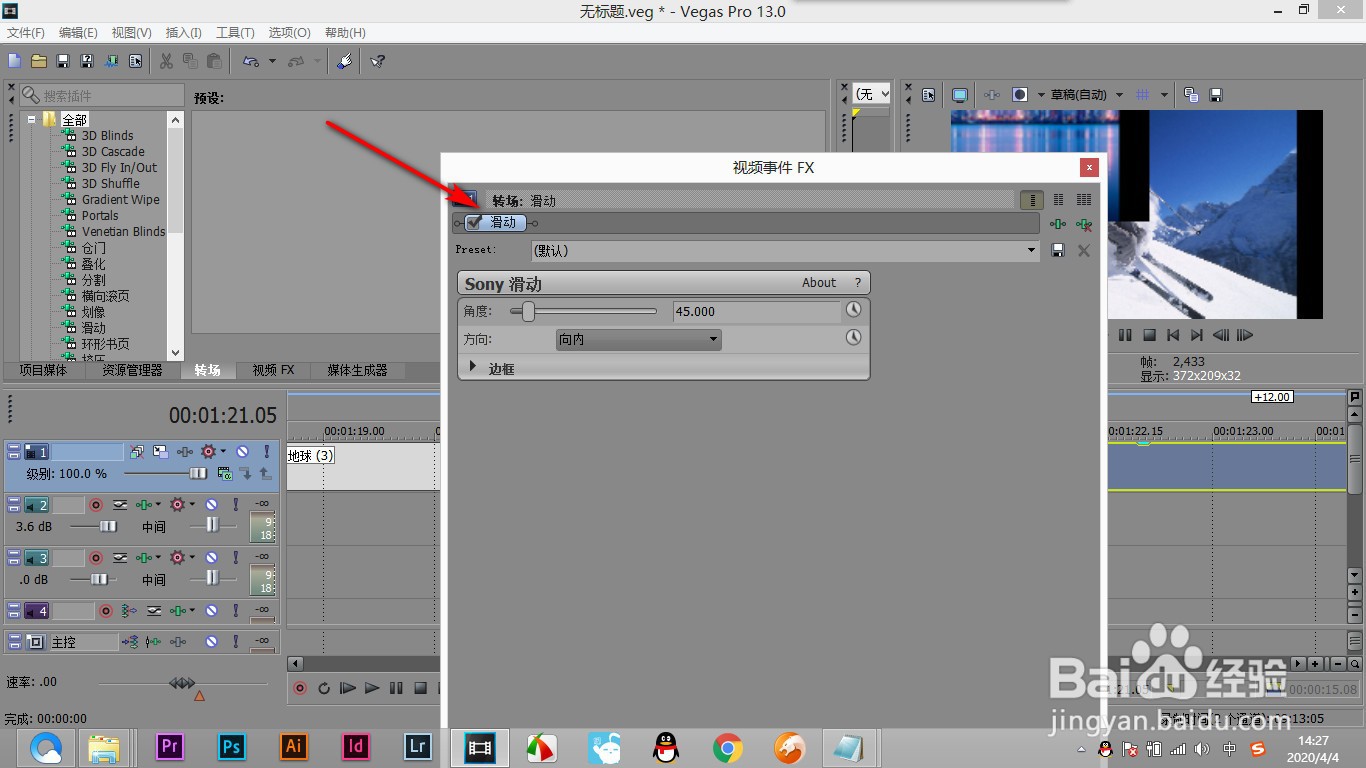Click the Save As toolbar icon
The height and width of the screenshot is (768, 1366).
click(87, 61)
